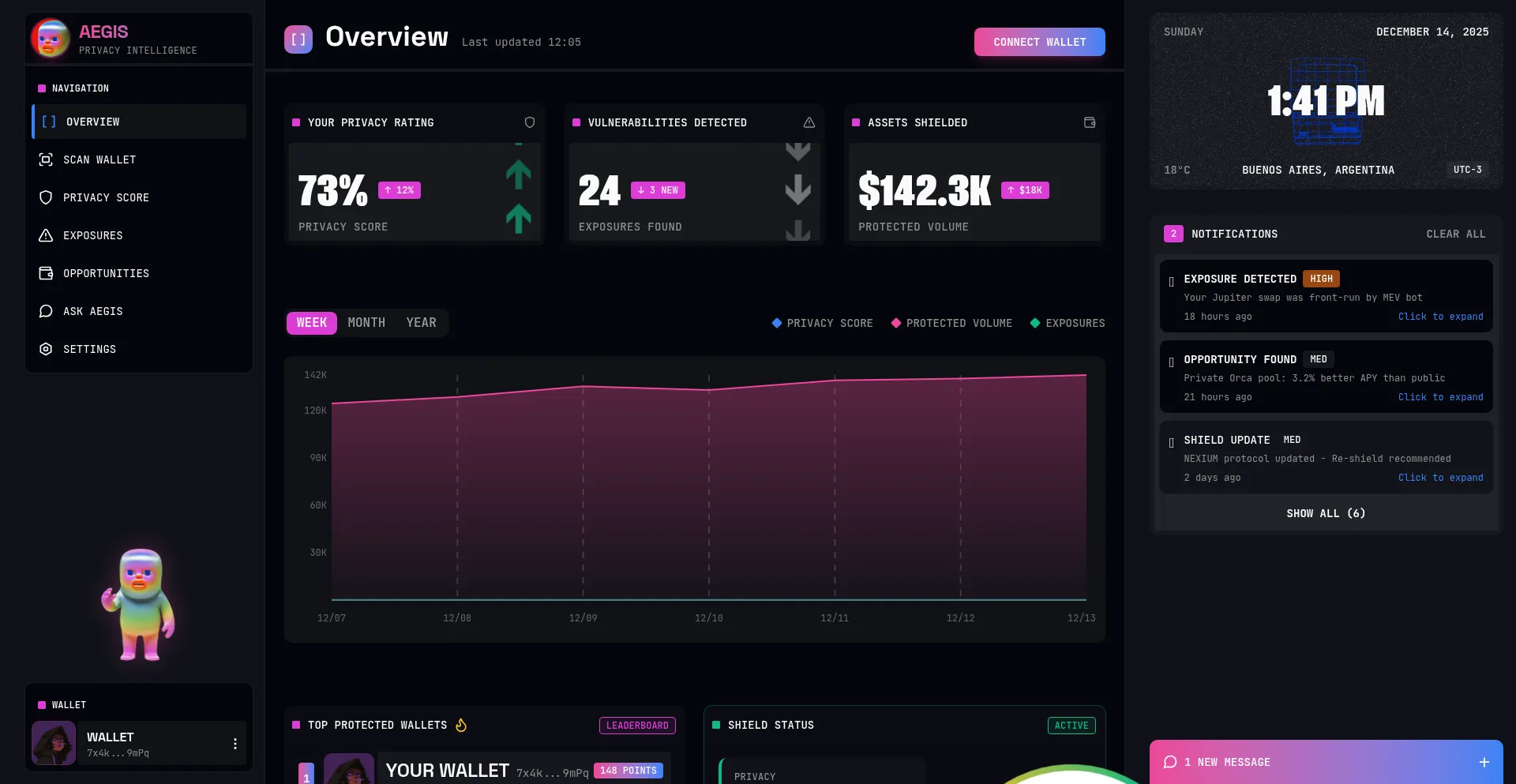Toggle Protected Volume series in chart legend

[x=951, y=323]
